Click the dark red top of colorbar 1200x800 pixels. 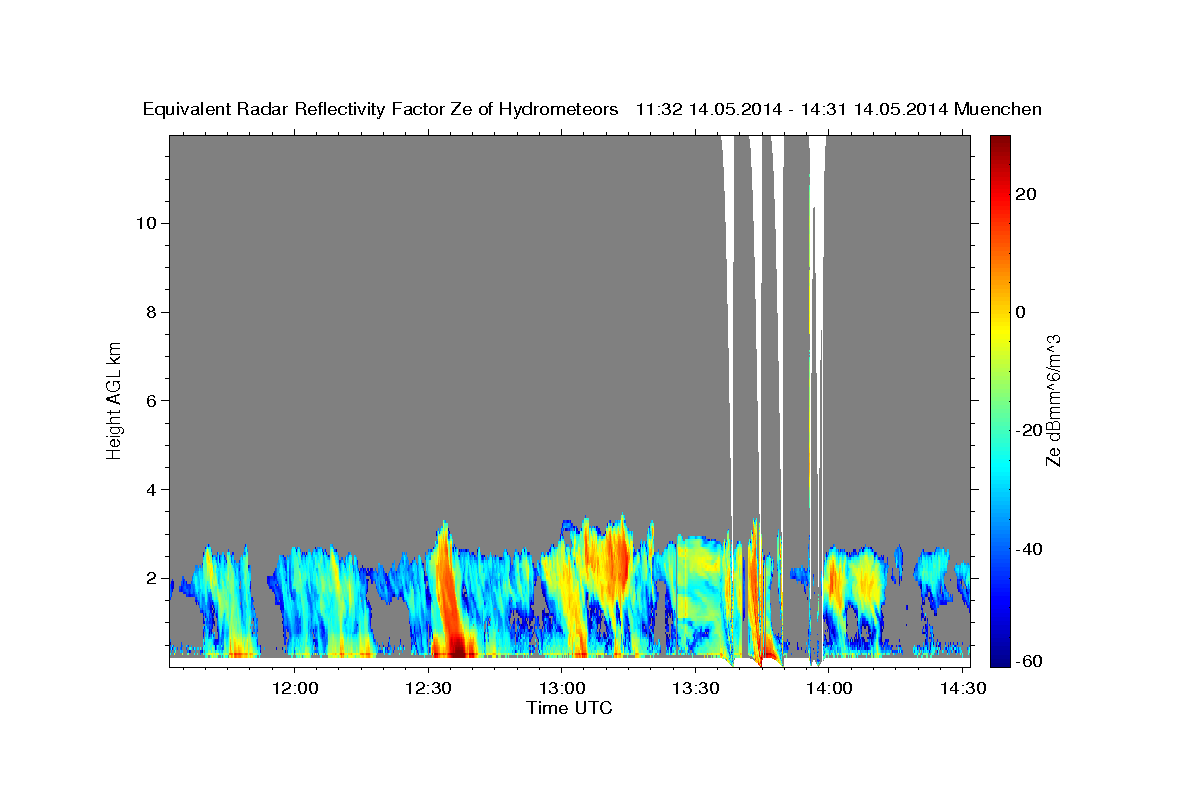tap(1000, 145)
